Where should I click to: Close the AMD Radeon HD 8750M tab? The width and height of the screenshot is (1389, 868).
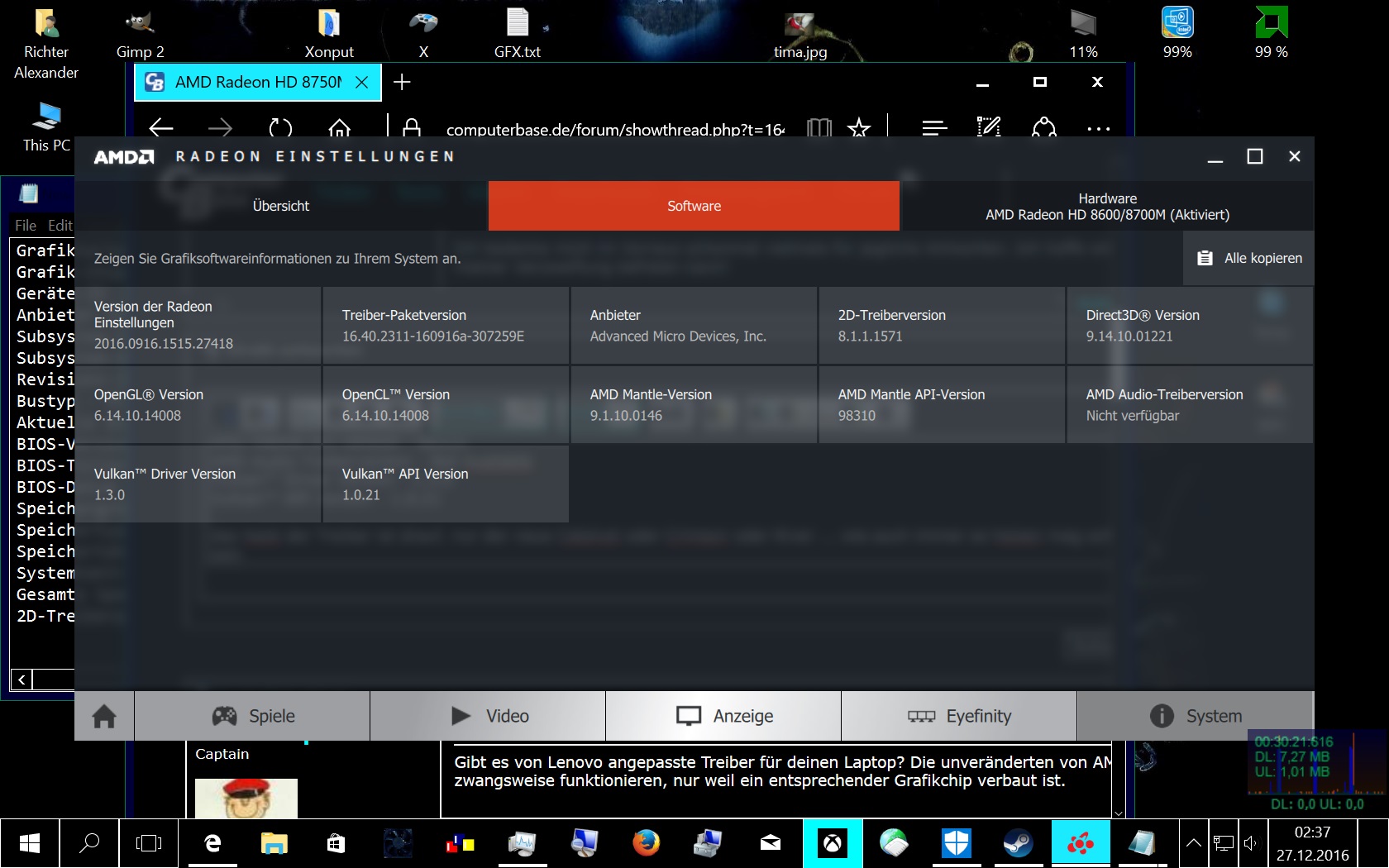361,82
